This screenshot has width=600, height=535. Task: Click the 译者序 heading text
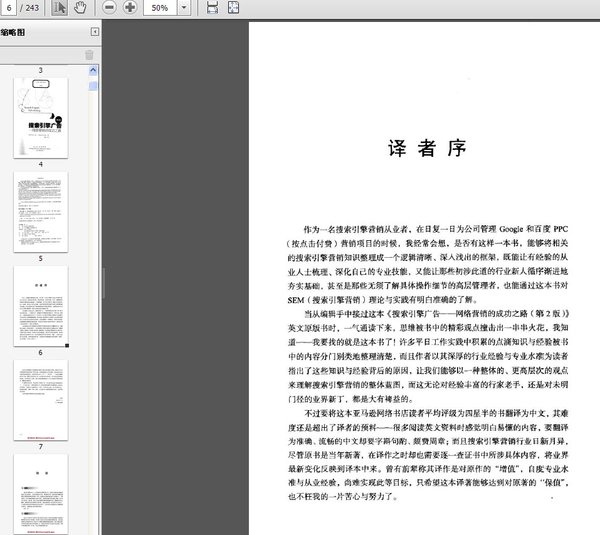427,148
